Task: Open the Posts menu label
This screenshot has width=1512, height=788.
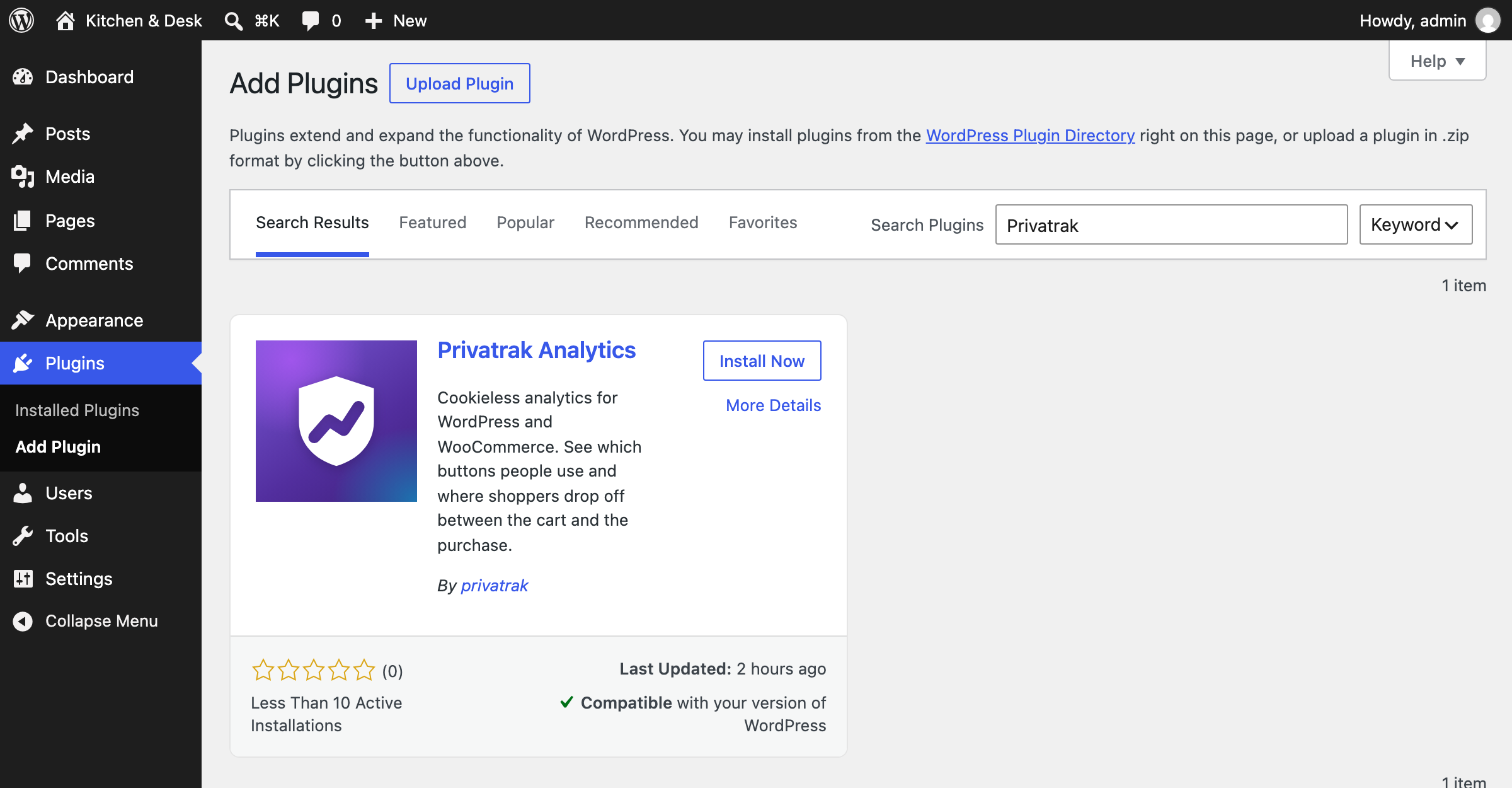Action: point(68,134)
